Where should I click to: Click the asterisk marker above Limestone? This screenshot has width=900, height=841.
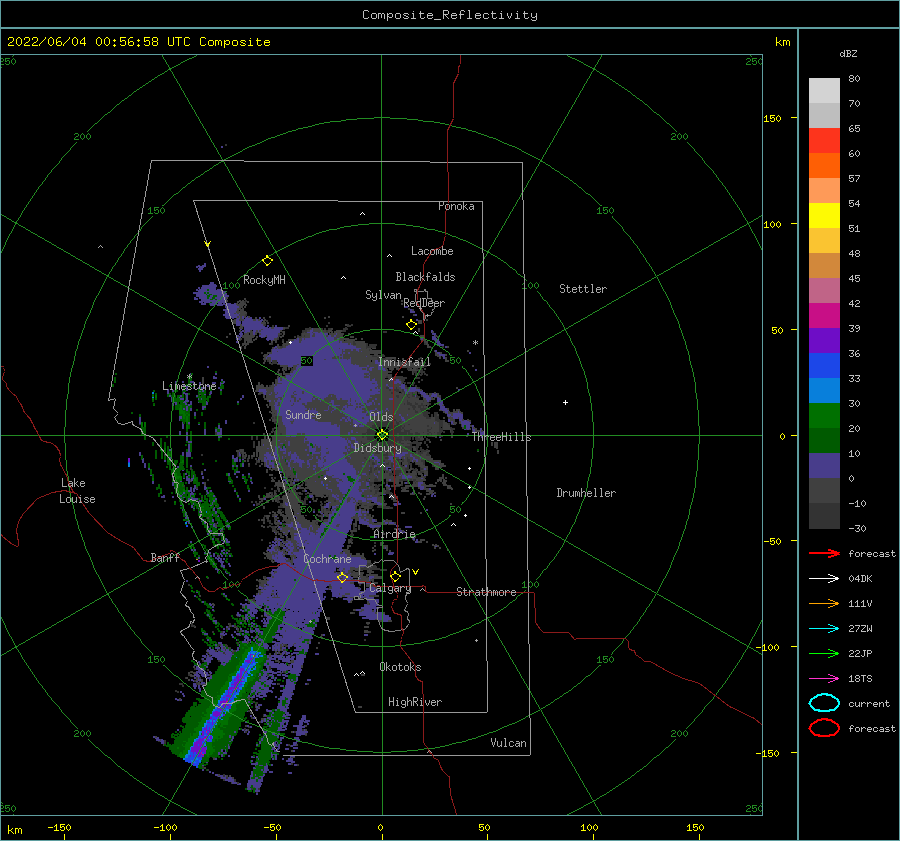(189, 377)
